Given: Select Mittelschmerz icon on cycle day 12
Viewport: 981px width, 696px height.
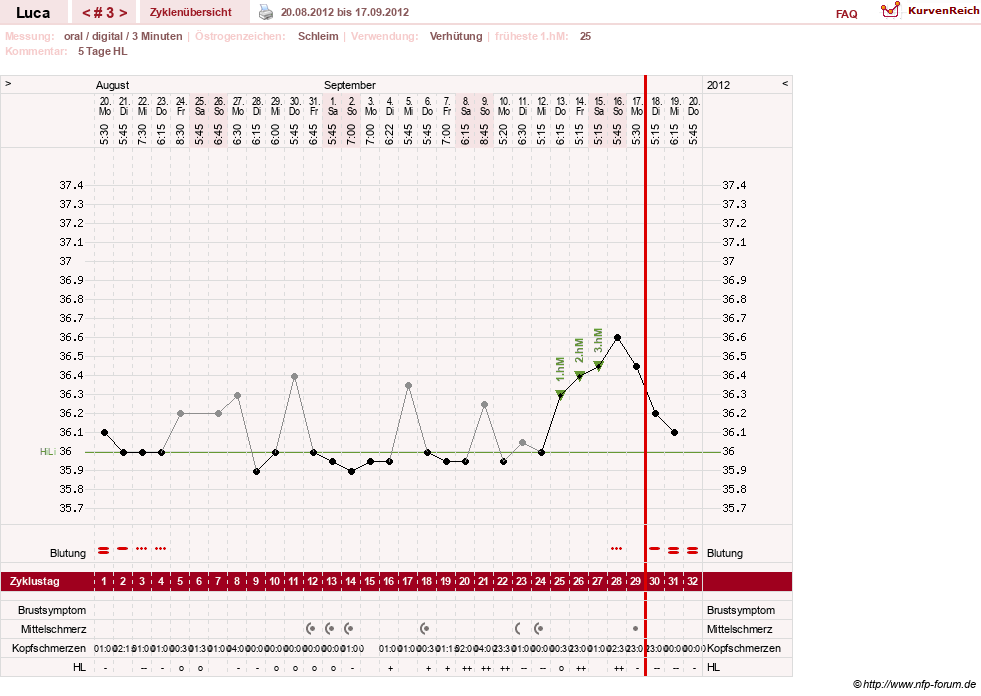Looking at the screenshot, I should click(311, 628).
